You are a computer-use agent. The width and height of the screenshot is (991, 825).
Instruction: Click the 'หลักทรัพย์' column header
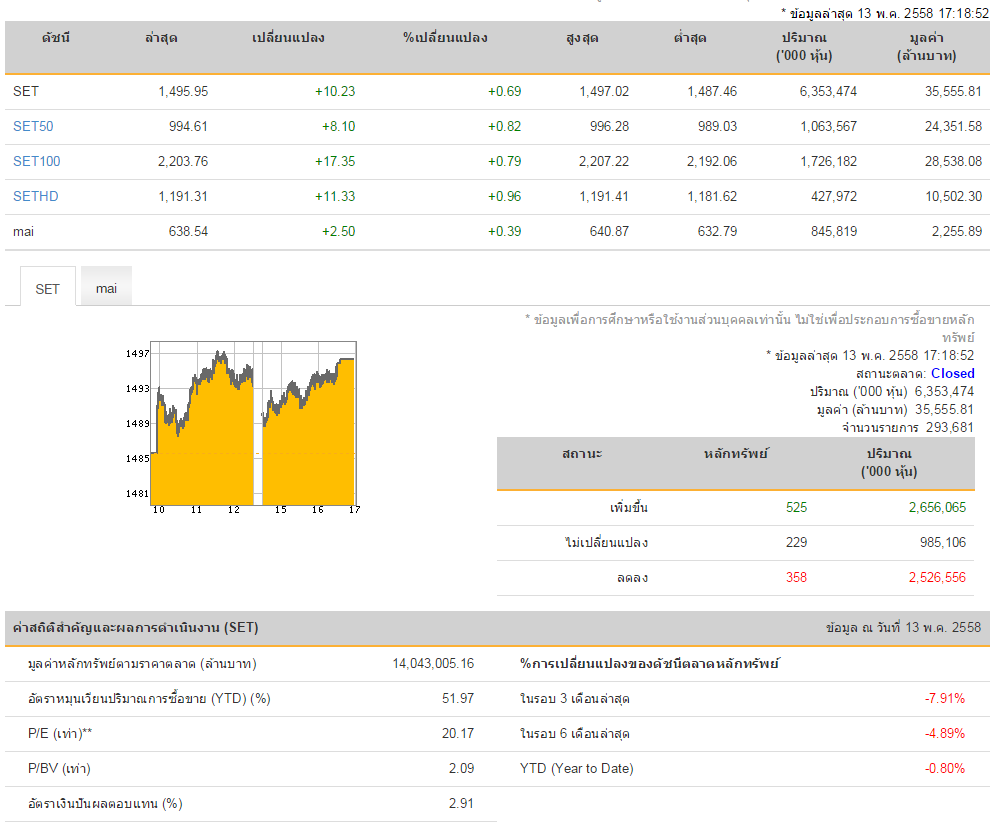pos(736,454)
